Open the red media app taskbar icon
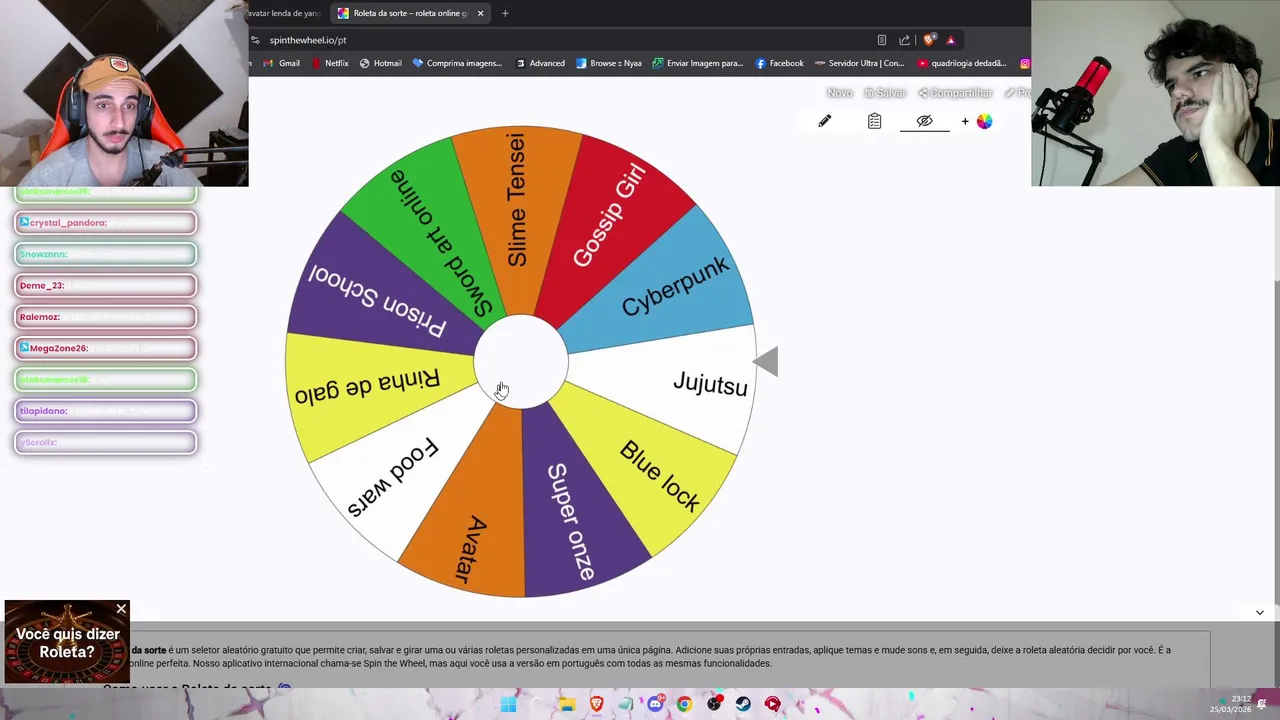Image resolution: width=1280 pixels, height=720 pixels. tap(772, 704)
